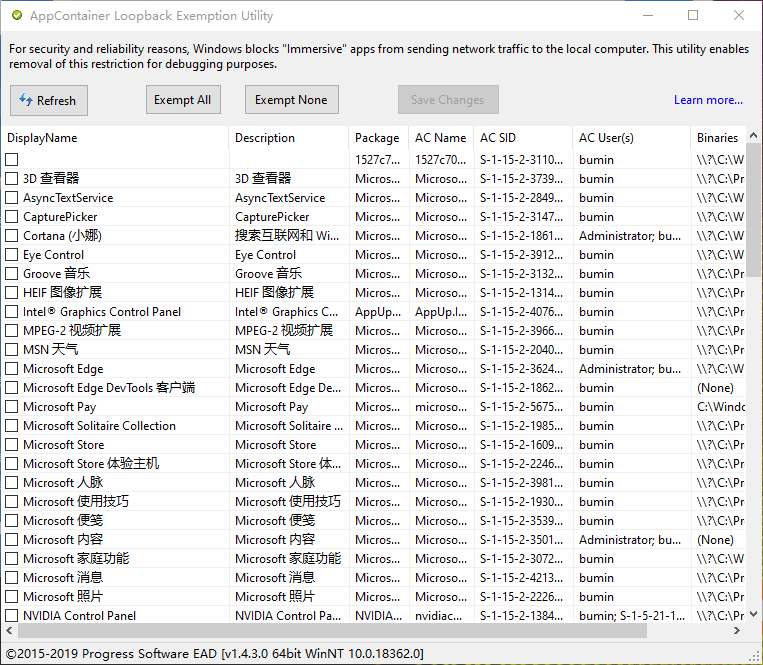Click C:\Windc binaries cell for Microsoft Pay
This screenshot has width=763, height=665.
(x=720, y=407)
